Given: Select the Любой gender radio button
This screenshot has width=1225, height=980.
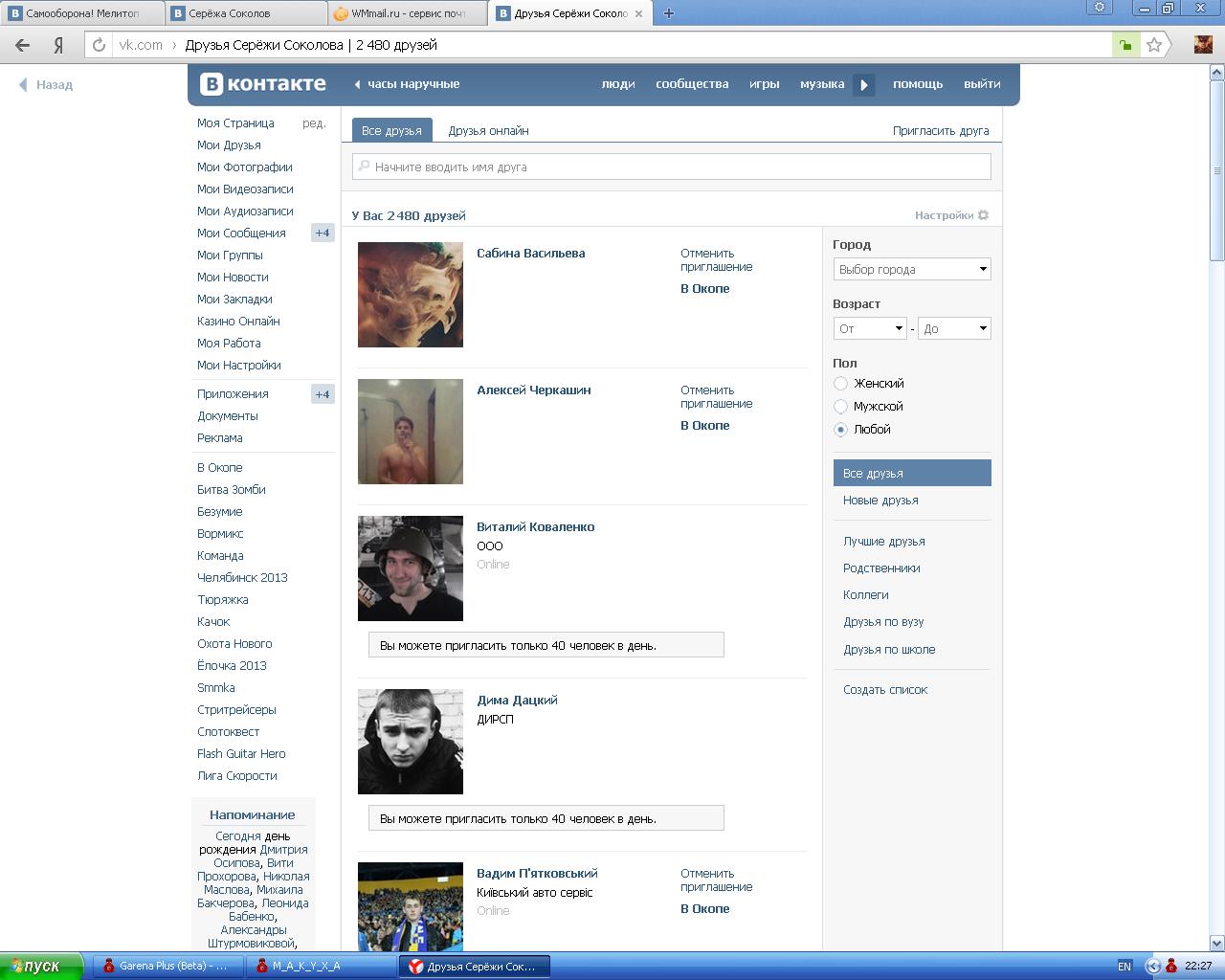Looking at the screenshot, I should click(x=840, y=430).
